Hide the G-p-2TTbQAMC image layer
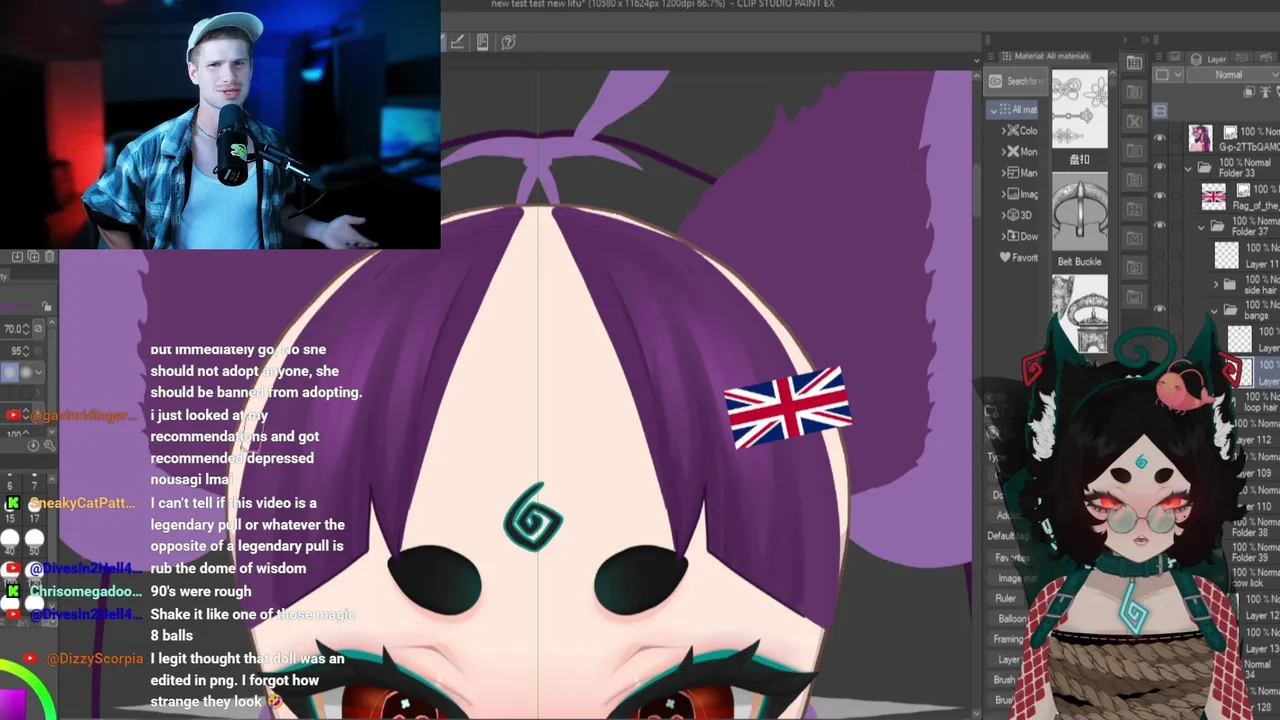Screen dimensions: 1280x720 click(1160, 138)
